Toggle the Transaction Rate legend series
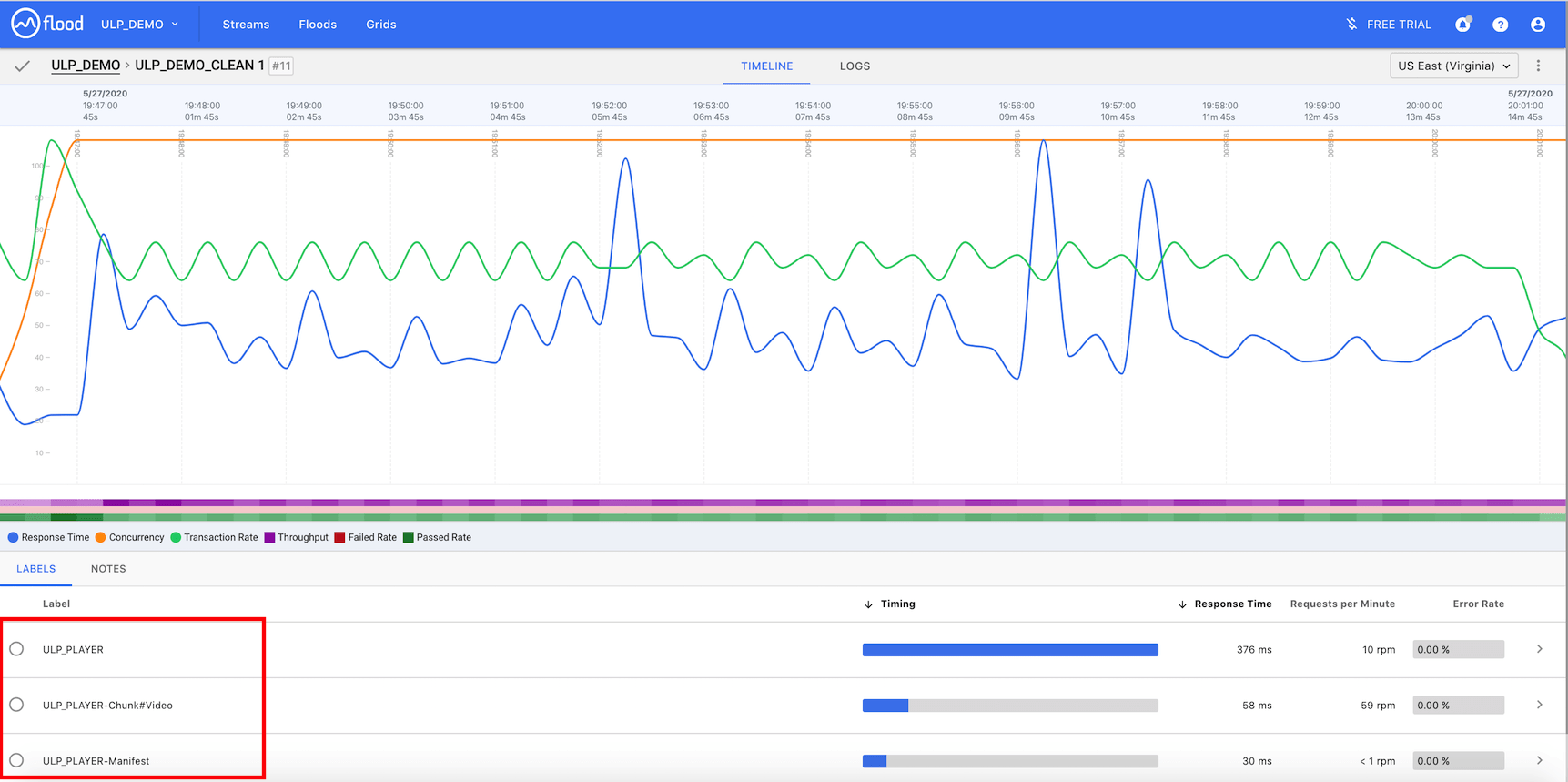The image size is (1568, 782). 214,537
